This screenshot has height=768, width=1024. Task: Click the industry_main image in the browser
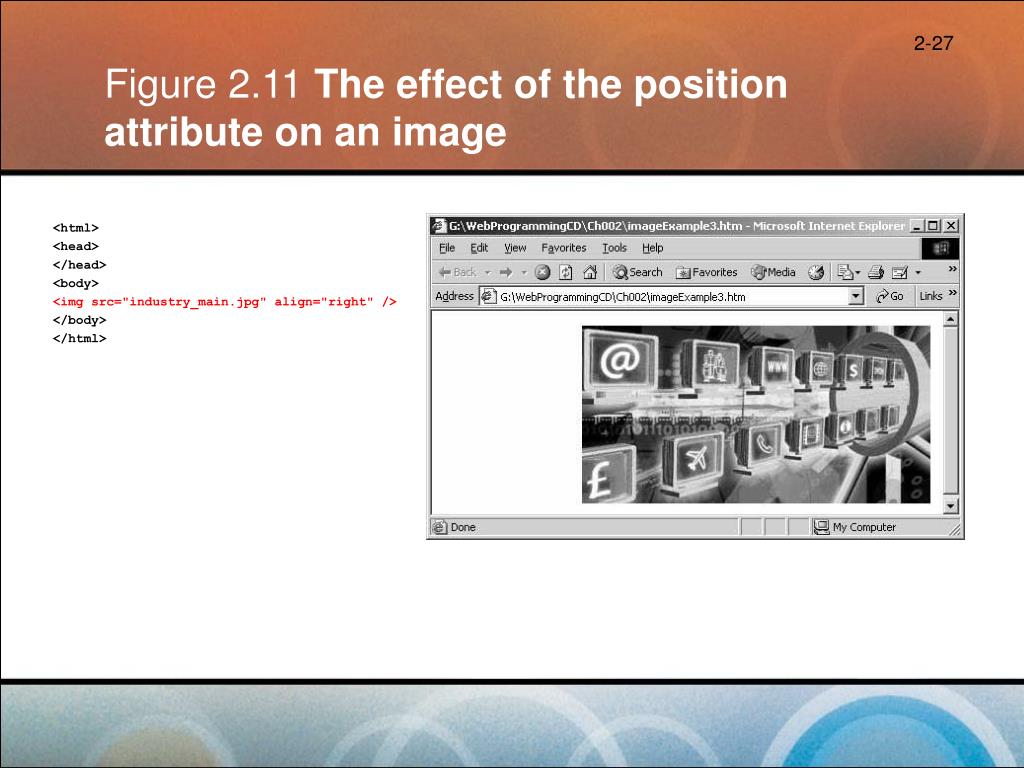click(756, 415)
